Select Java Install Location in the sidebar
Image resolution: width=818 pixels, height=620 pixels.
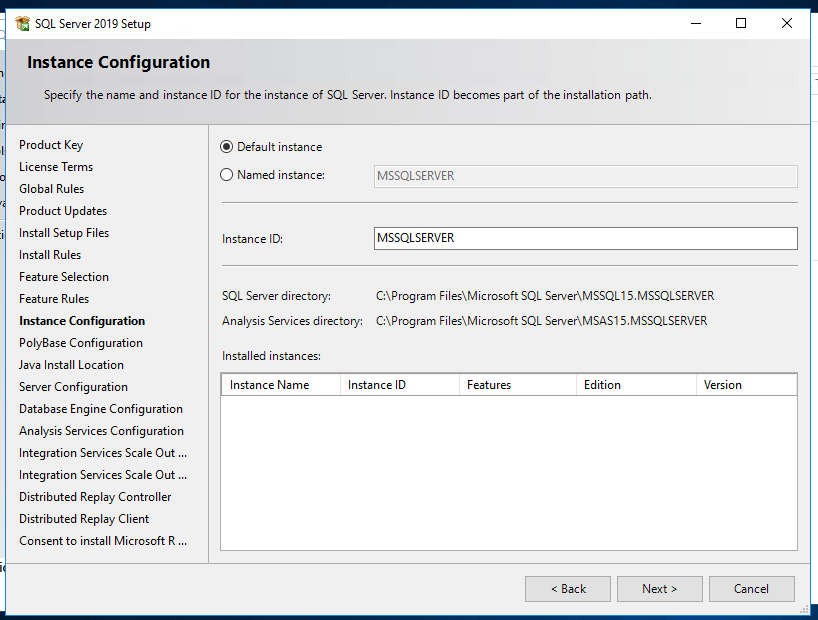[x=71, y=365]
